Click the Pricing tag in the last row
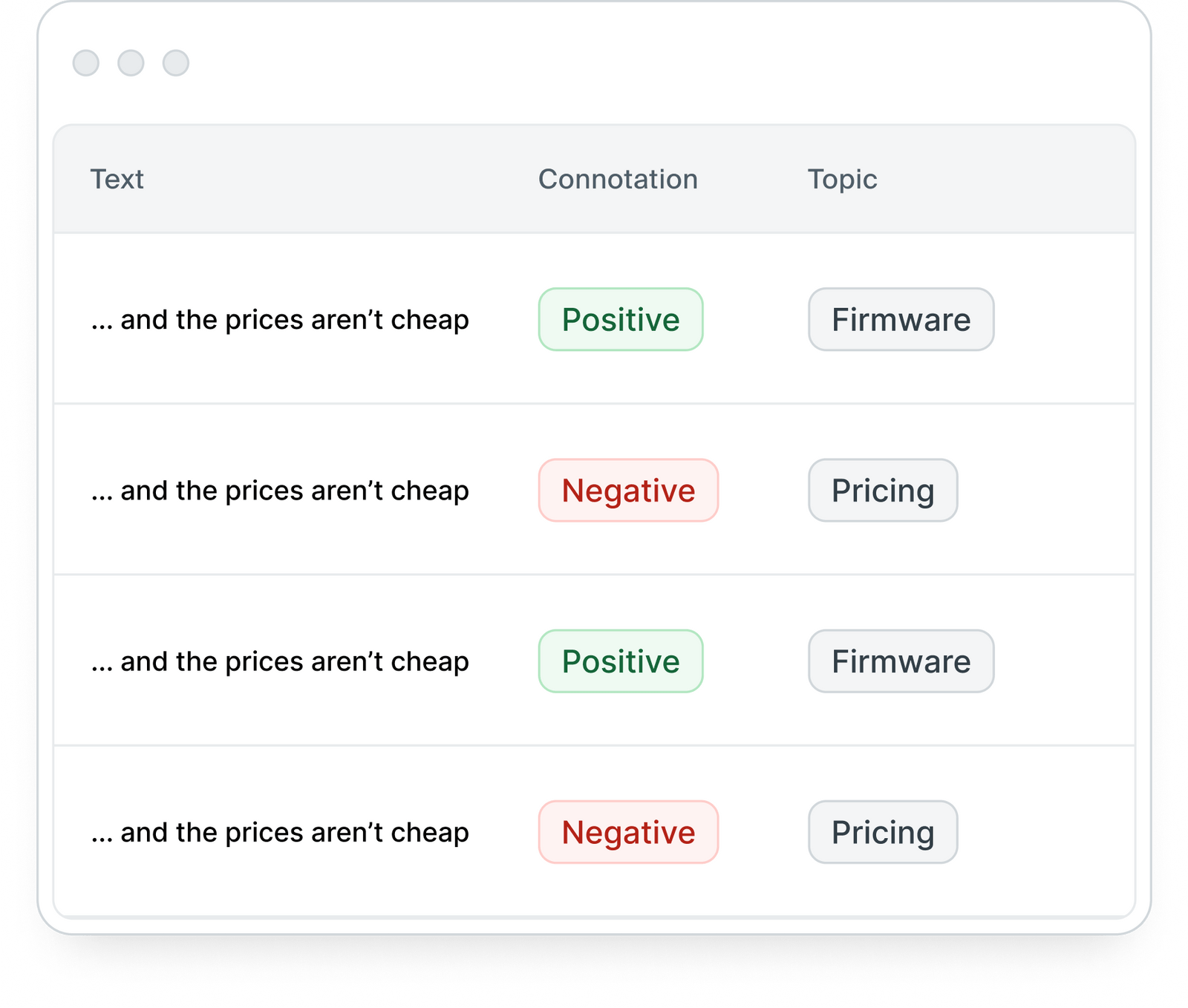This screenshot has width=1188, height=1008. click(x=883, y=832)
